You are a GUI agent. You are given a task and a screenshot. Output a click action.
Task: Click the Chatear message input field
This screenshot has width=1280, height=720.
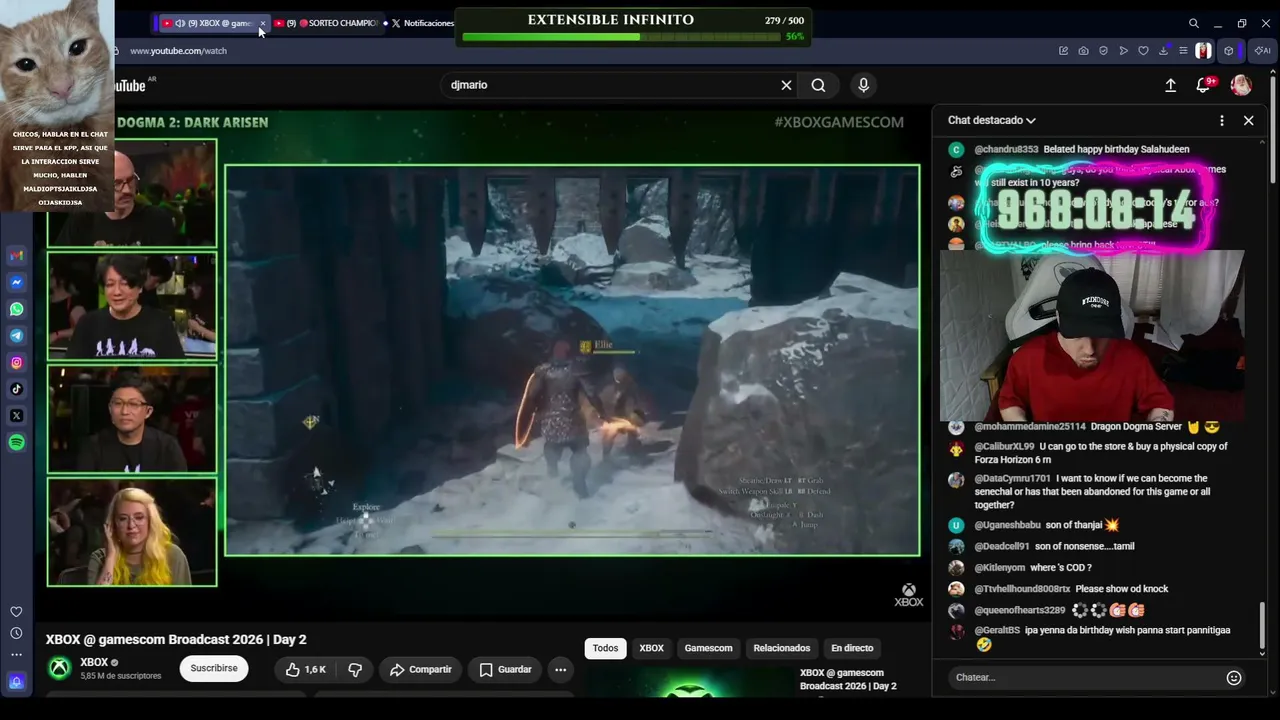click(x=1086, y=678)
